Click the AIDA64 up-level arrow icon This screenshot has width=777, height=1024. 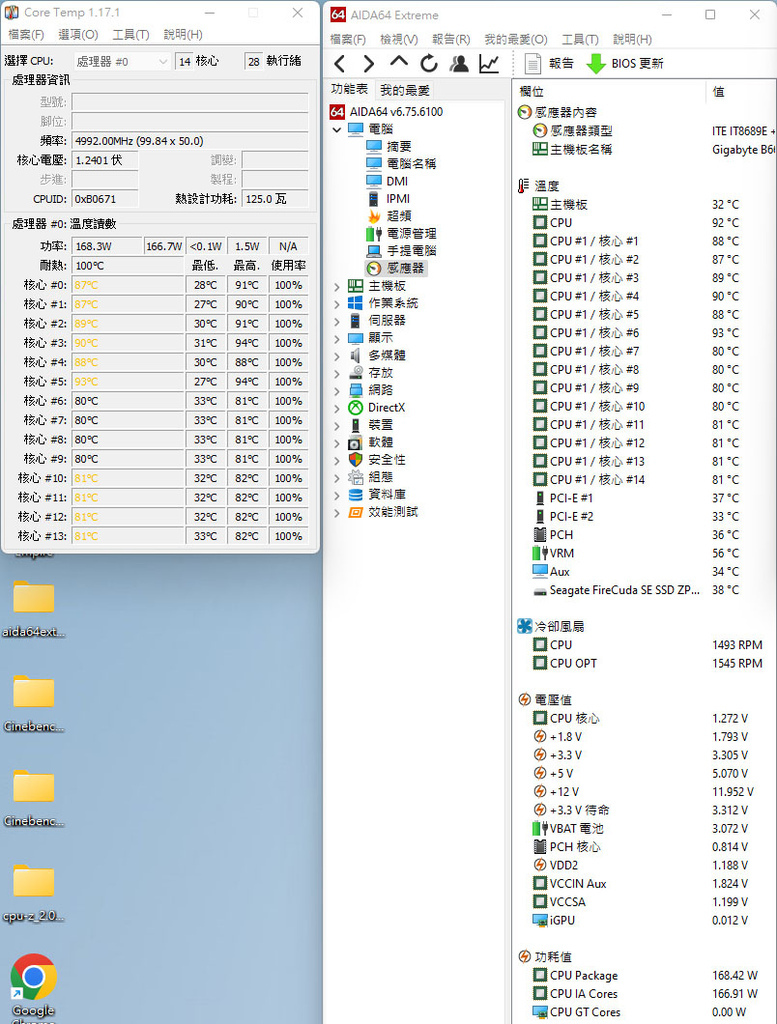click(x=398, y=62)
